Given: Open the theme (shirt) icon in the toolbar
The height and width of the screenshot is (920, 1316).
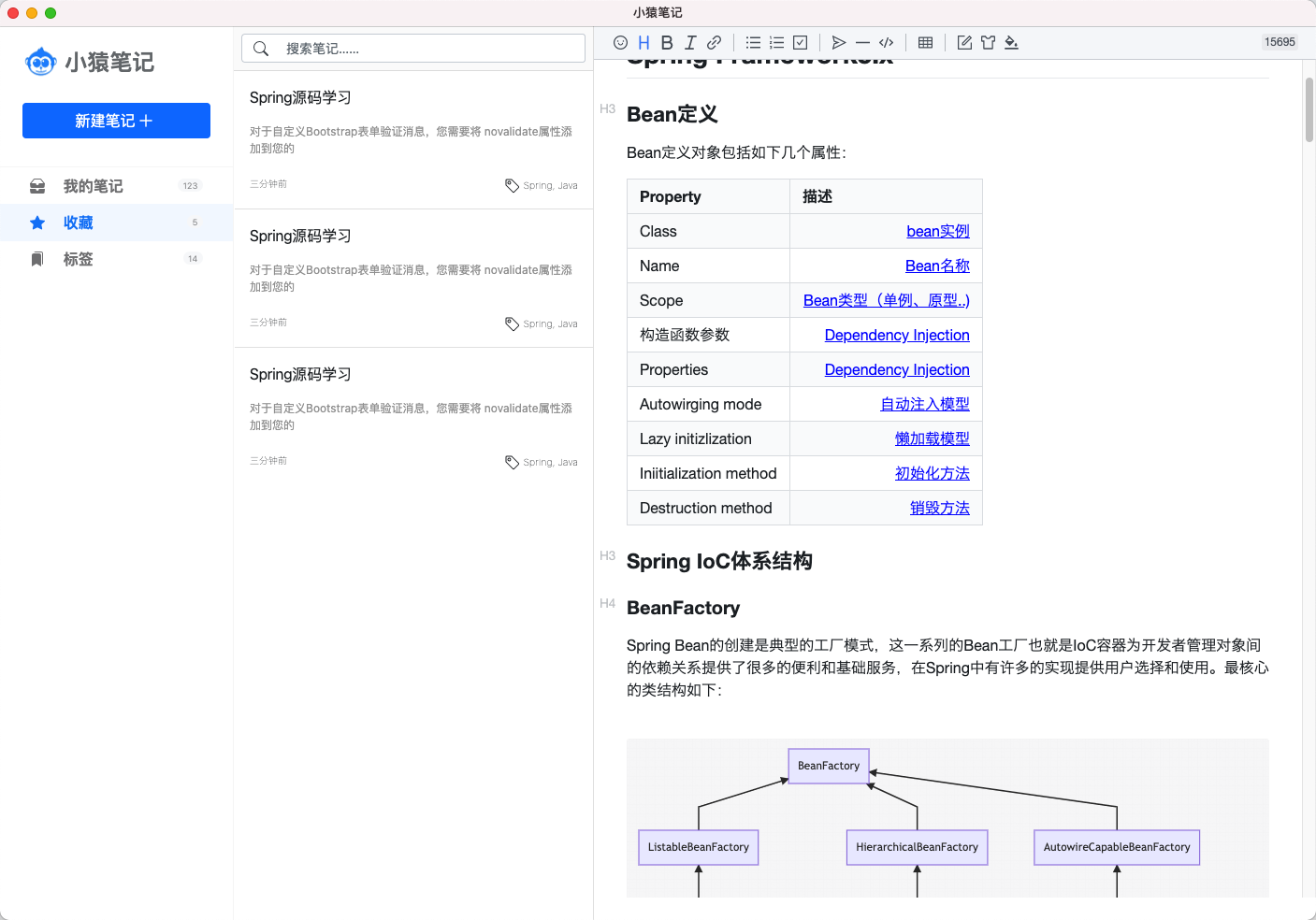Looking at the screenshot, I should pos(988,42).
